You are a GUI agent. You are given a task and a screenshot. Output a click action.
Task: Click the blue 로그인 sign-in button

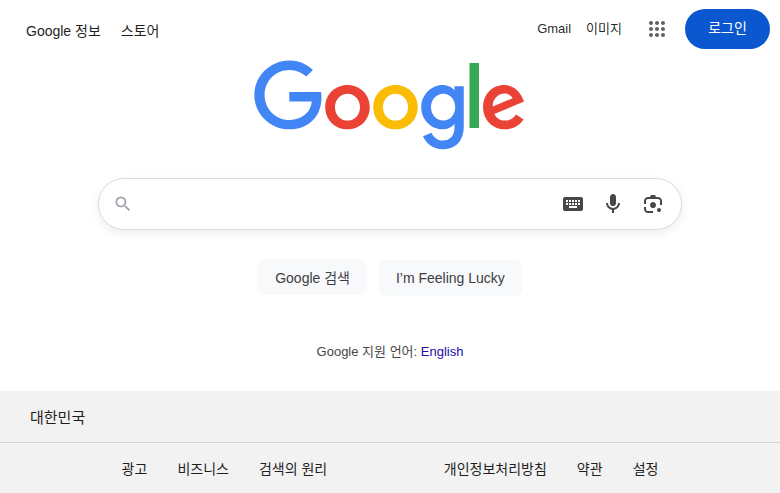tap(727, 28)
